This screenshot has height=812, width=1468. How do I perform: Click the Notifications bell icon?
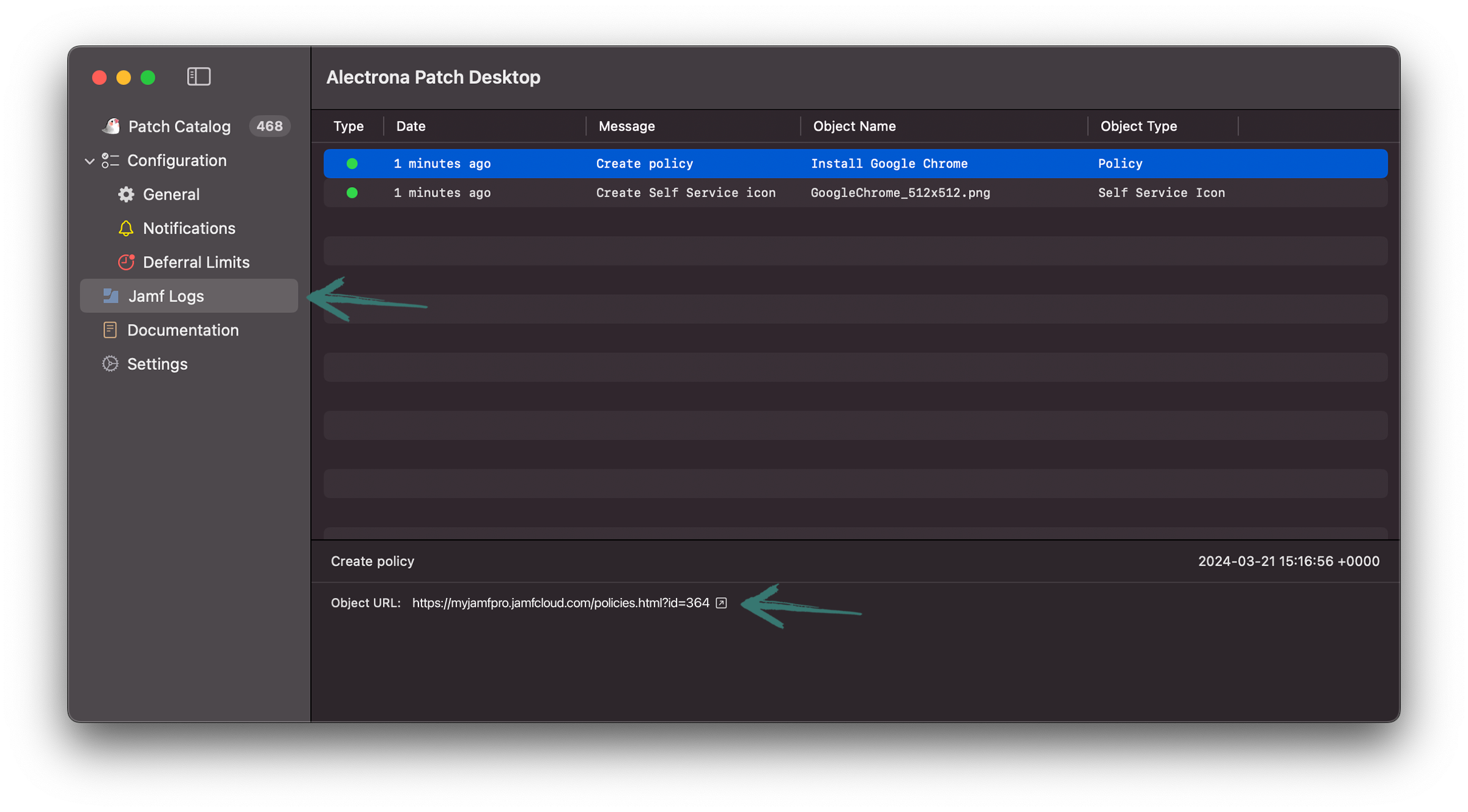tap(126, 228)
